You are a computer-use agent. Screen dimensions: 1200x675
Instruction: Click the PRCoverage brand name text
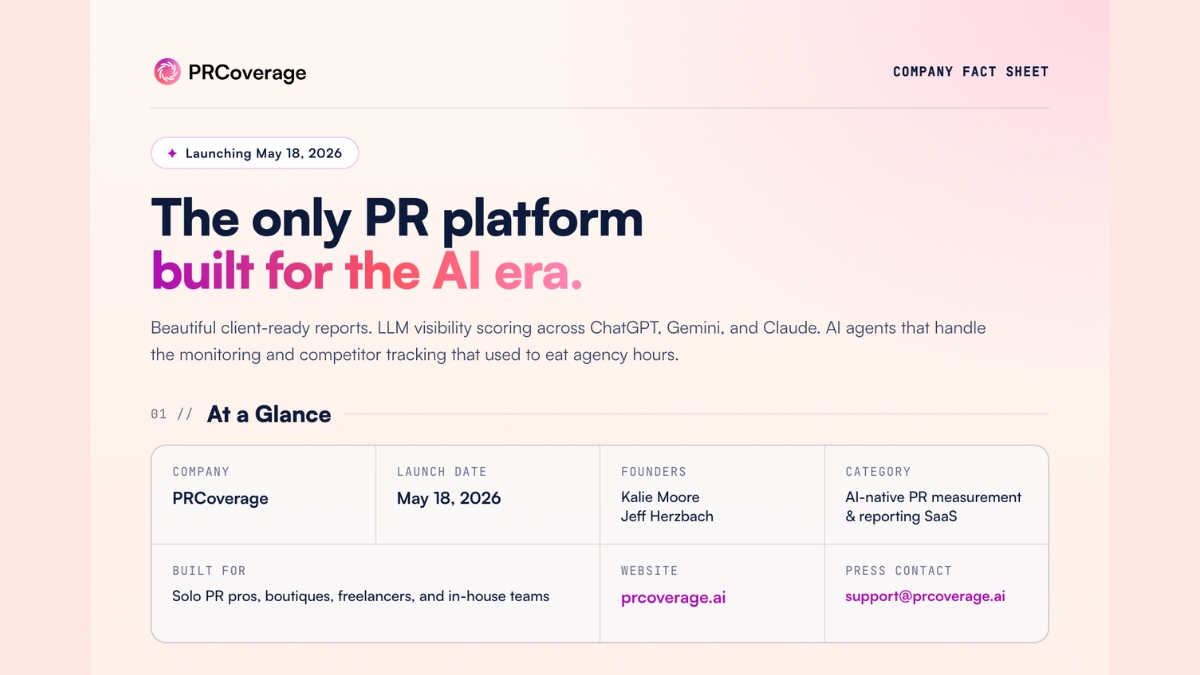(x=247, y=72)
